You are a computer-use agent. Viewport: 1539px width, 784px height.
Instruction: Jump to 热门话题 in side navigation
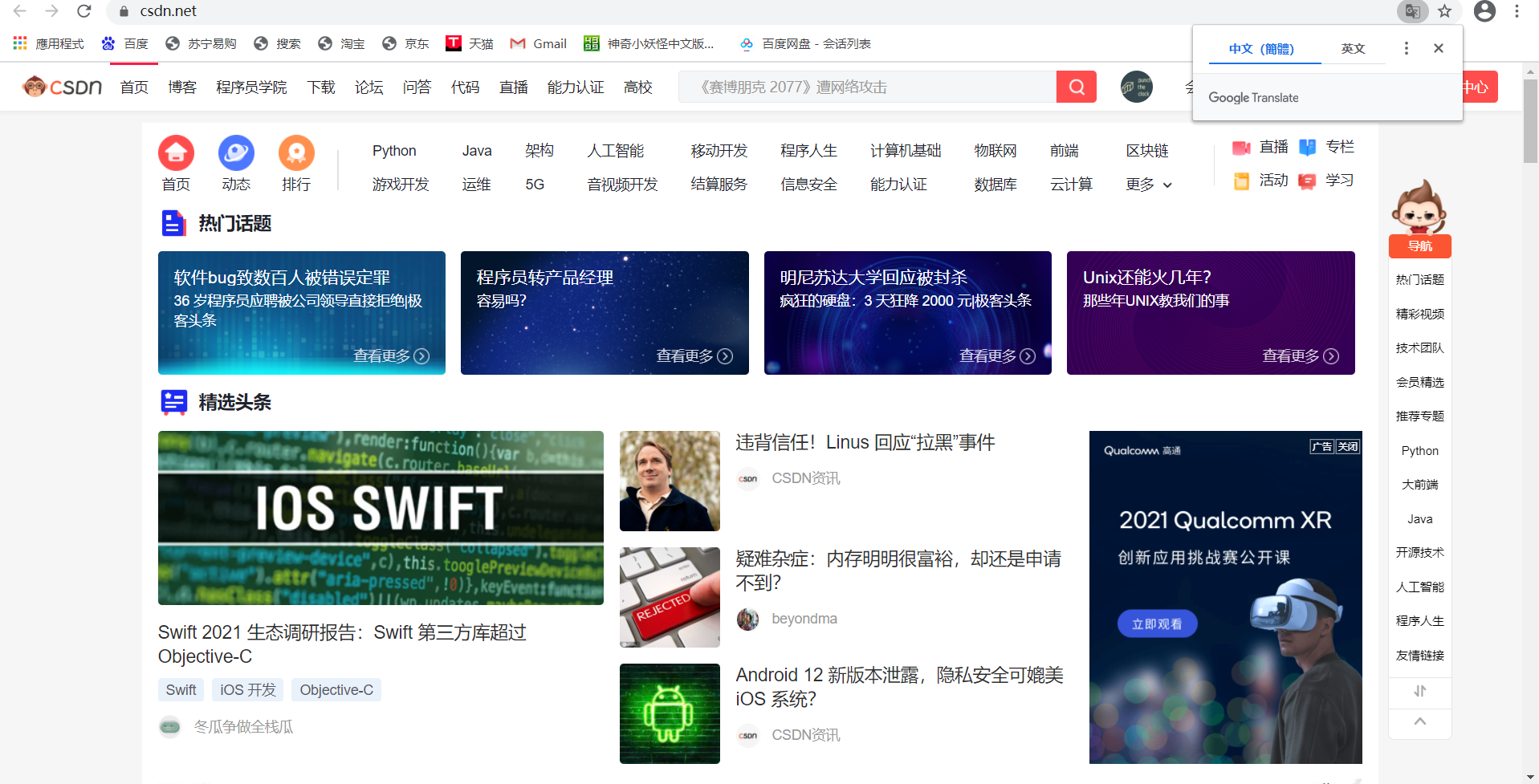[1420, 280]
